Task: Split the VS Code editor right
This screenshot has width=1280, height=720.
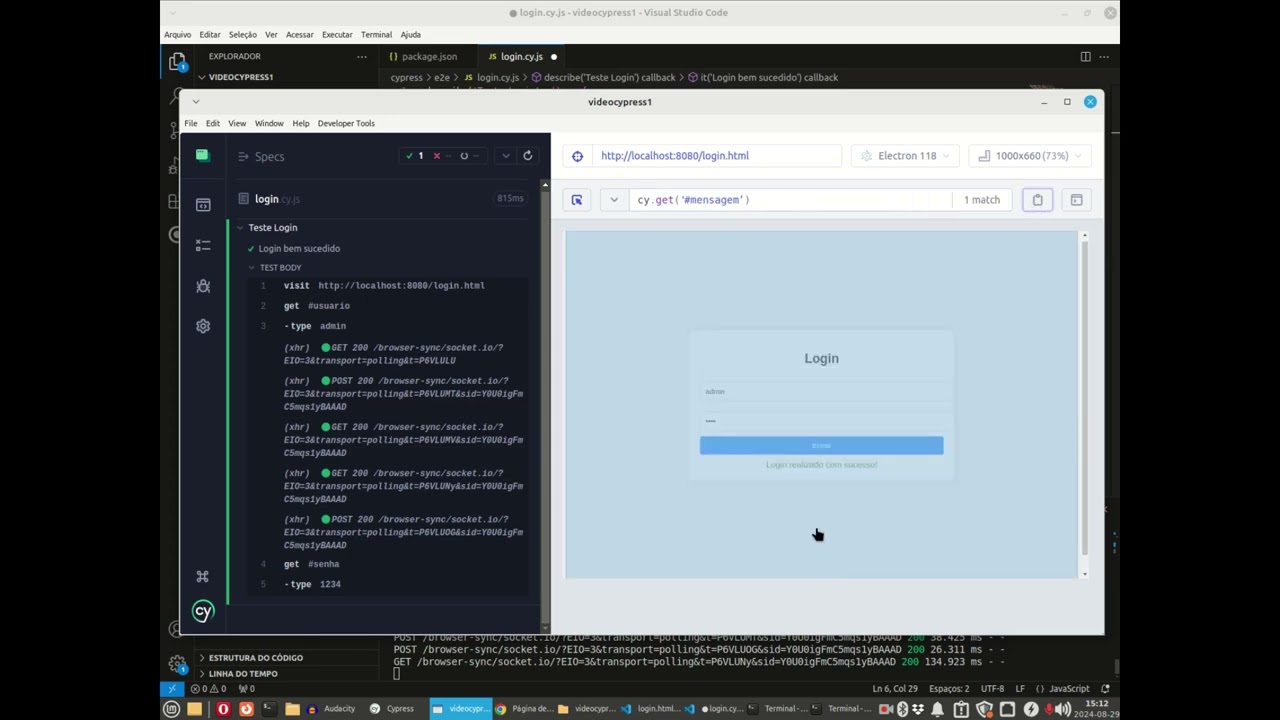Action: [1085, 57]
